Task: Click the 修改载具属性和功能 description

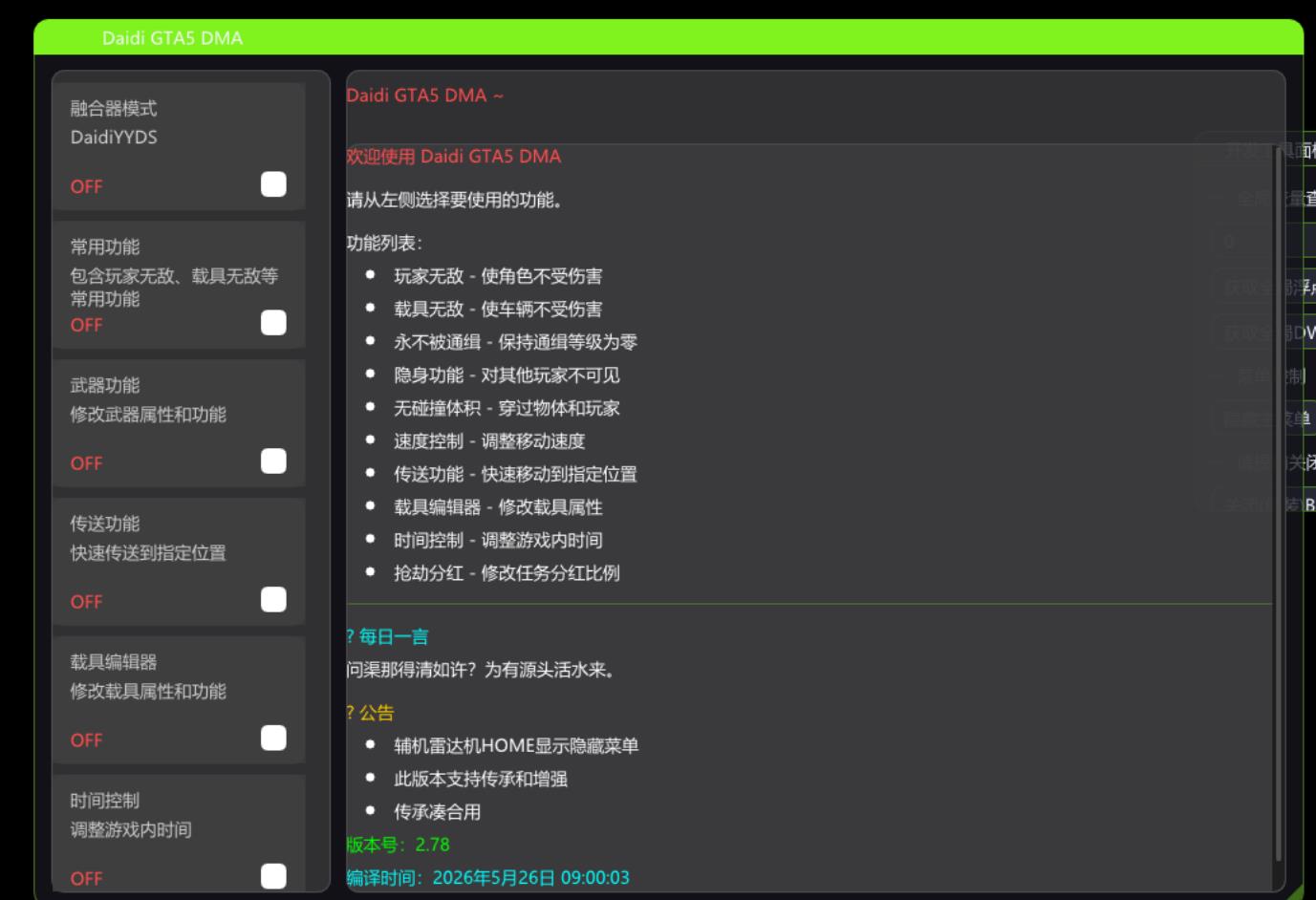Action: tap(148, 692)
